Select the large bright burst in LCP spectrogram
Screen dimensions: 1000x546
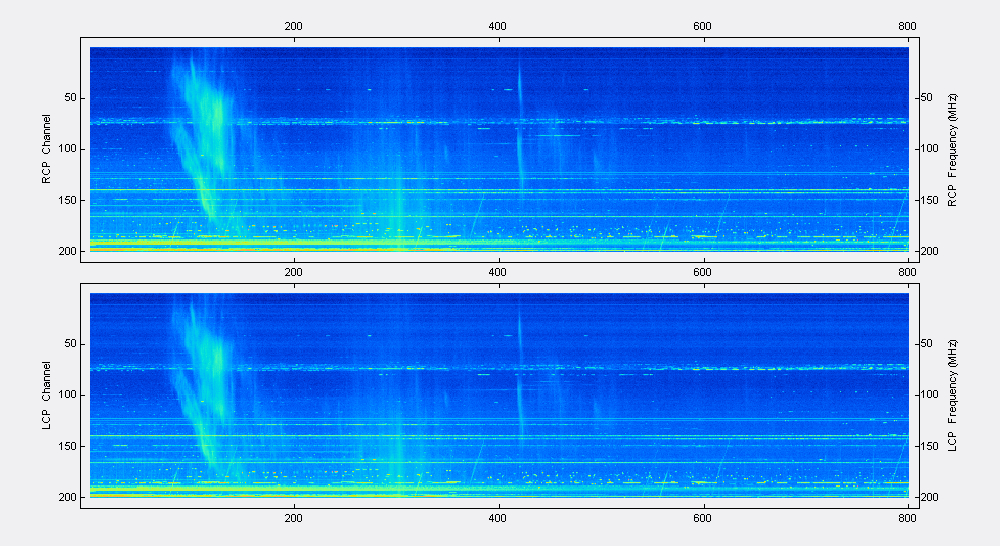pyautogui.click(x=201, y=383)
